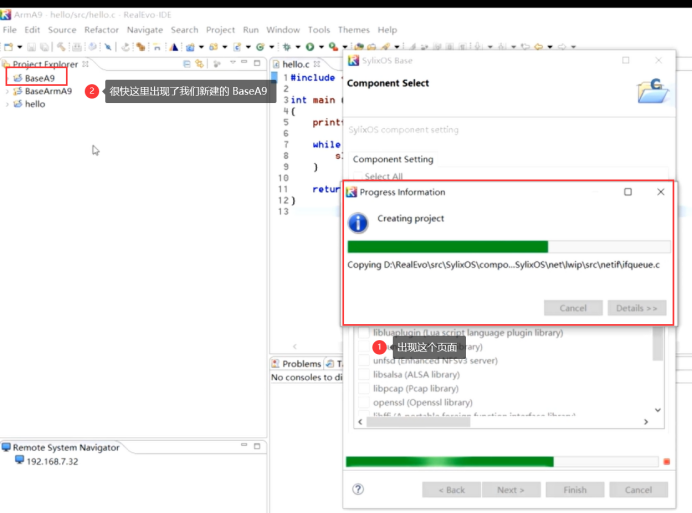Open the Themes menu

[x=354, y=30]
